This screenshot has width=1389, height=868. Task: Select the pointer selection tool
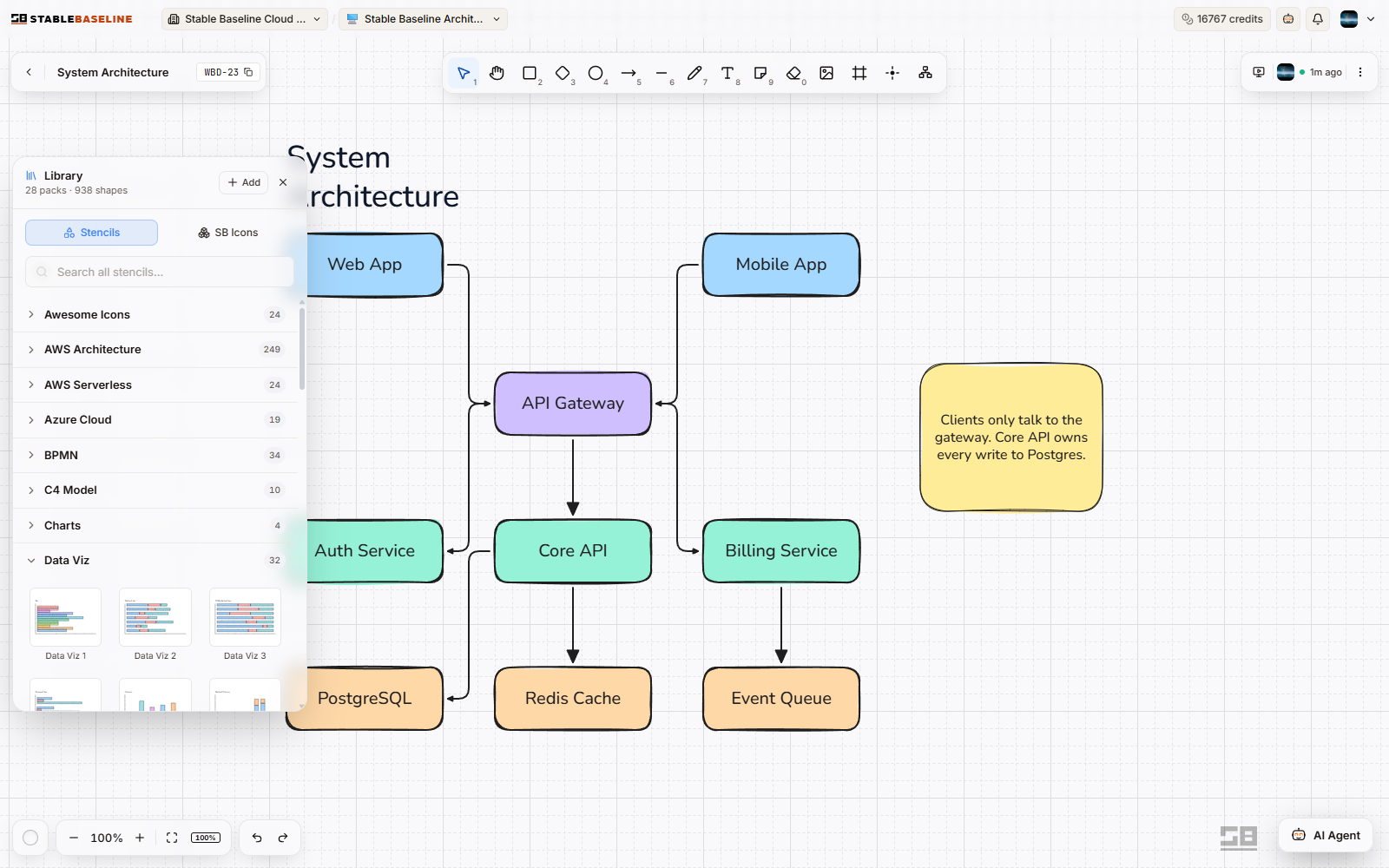coord(464,73)
